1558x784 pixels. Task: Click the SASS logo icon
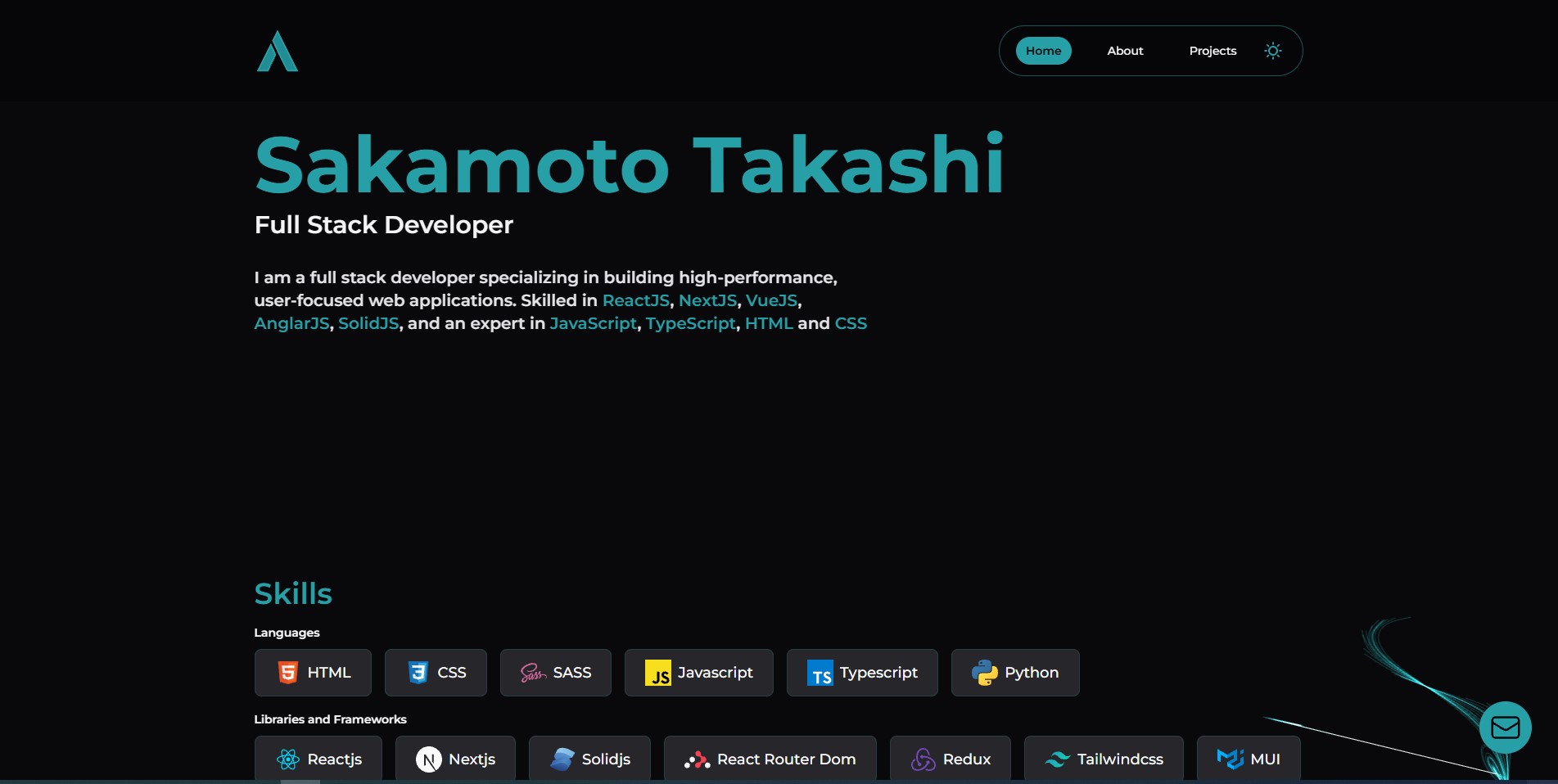pyautogui.click(x=533, y=673)
